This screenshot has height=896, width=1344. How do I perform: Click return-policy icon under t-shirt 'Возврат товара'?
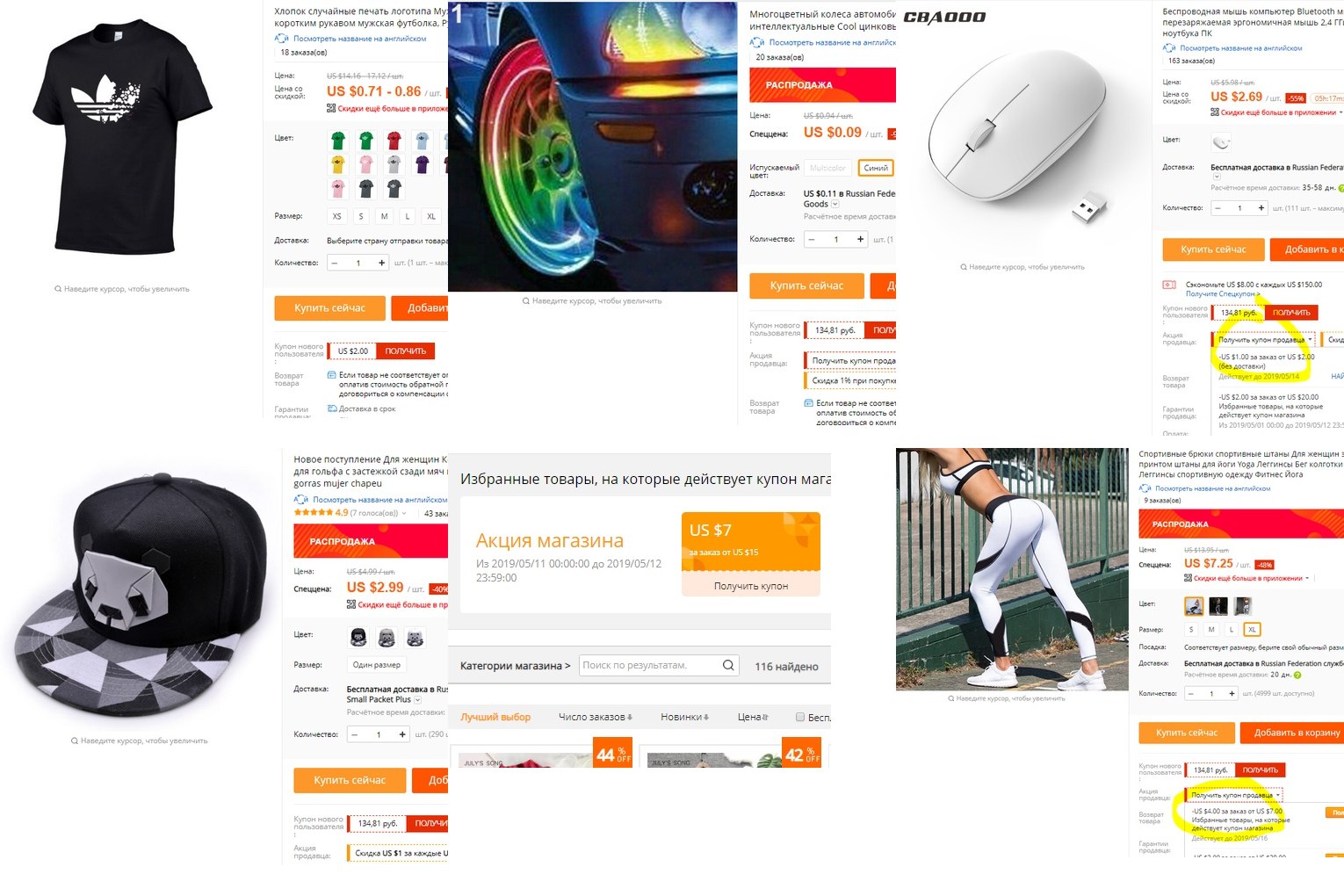pyautogui.click(x=331, y=375)
